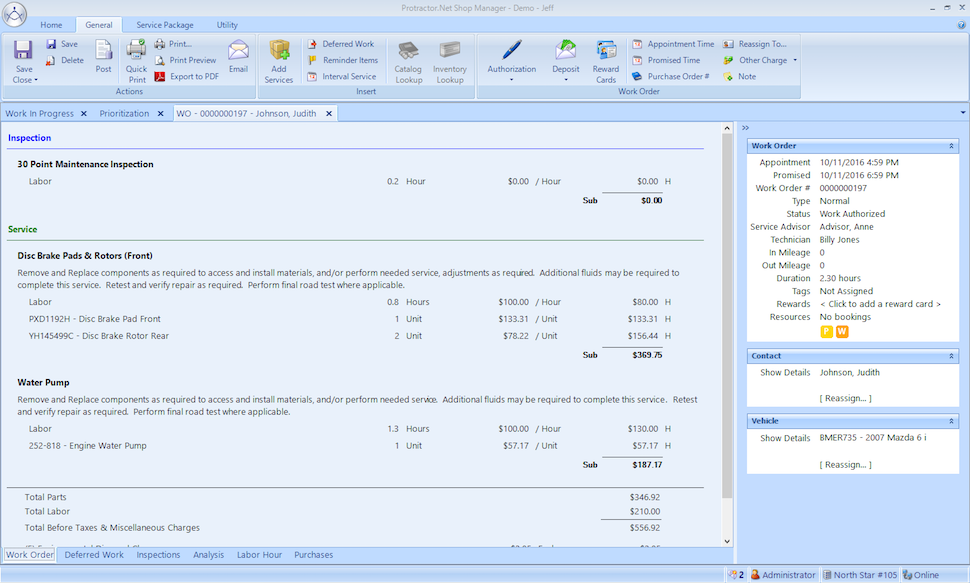
Task: Open the Deposit dropdown arrow
Action: (566, 80)
